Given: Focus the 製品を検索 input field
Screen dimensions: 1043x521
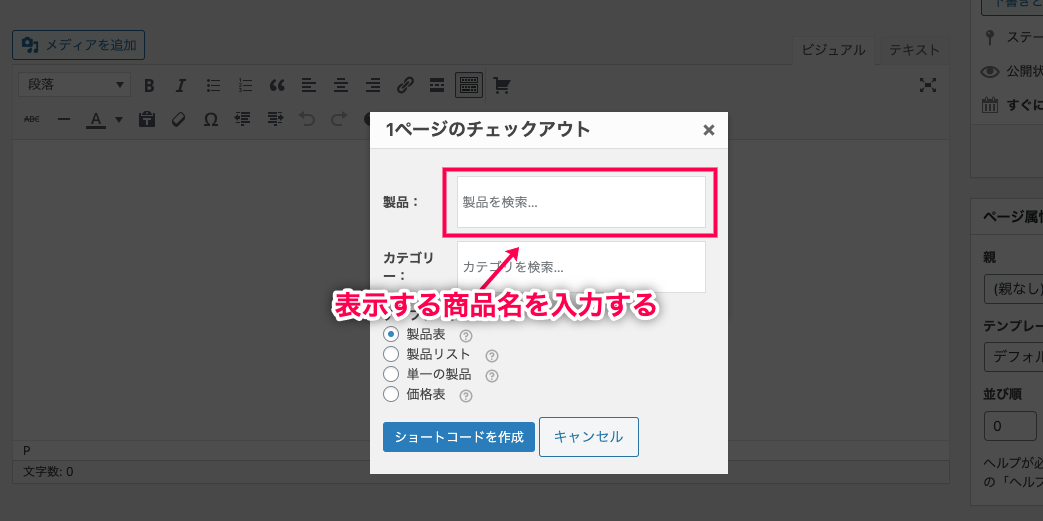Looking at the screenshot, I should pos(581,202).
